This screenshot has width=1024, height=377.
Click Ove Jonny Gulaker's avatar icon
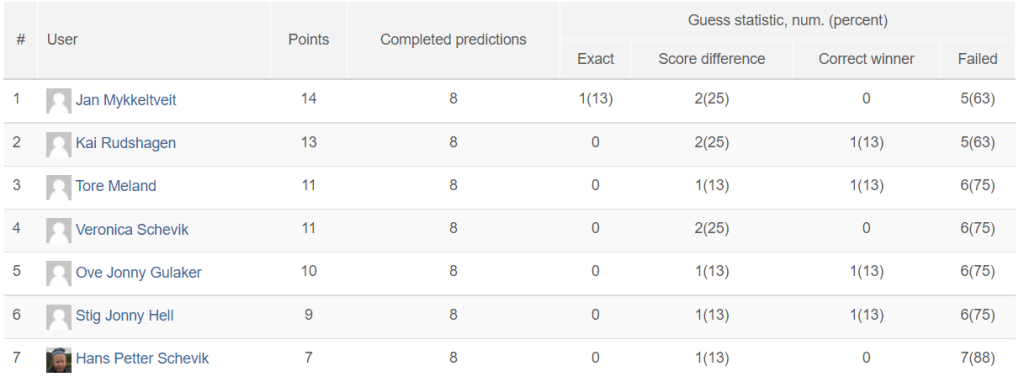pyautogui.click(x=59, y=274)
